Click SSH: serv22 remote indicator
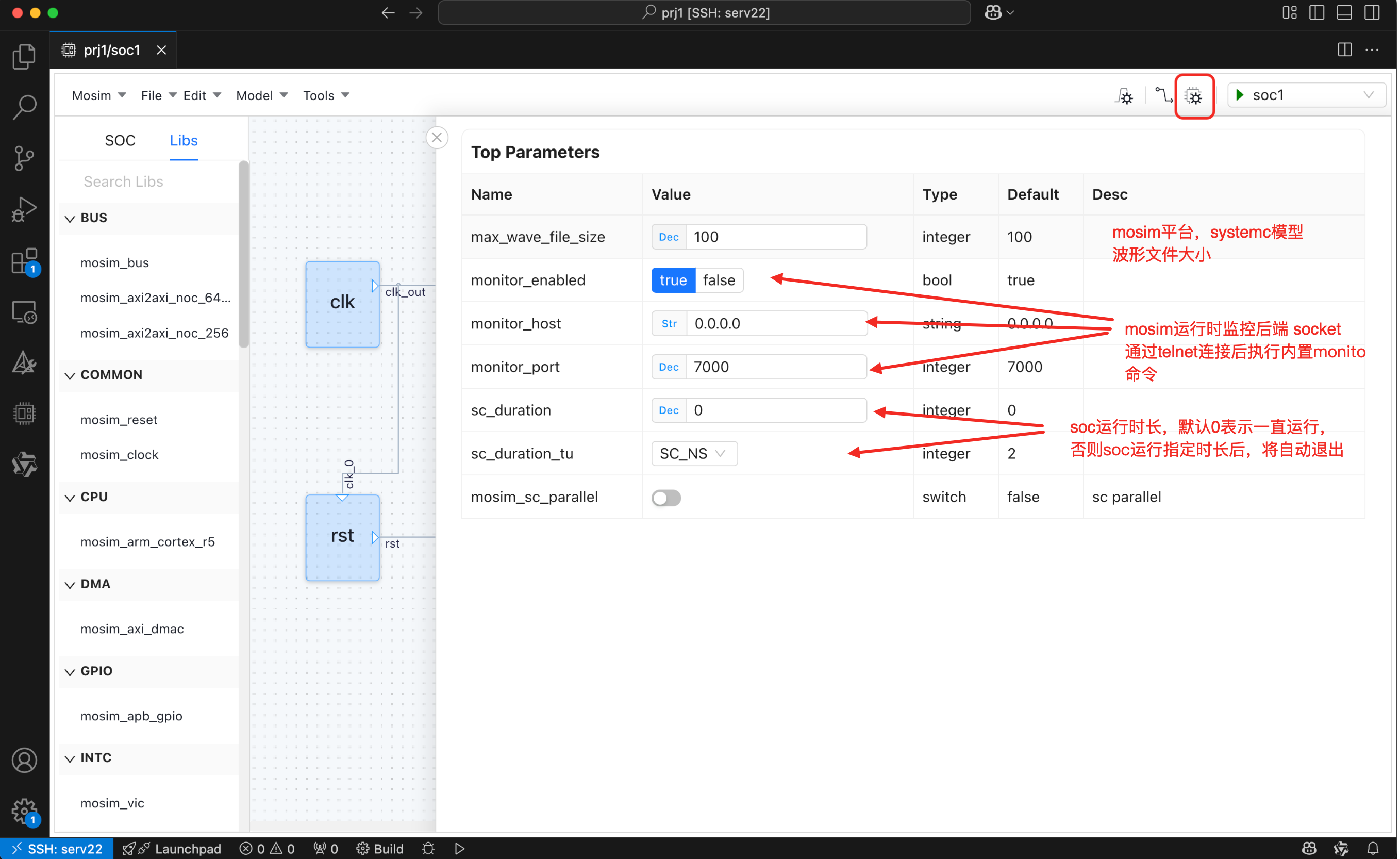This screenshot has width=1400, height=859. 57,848
